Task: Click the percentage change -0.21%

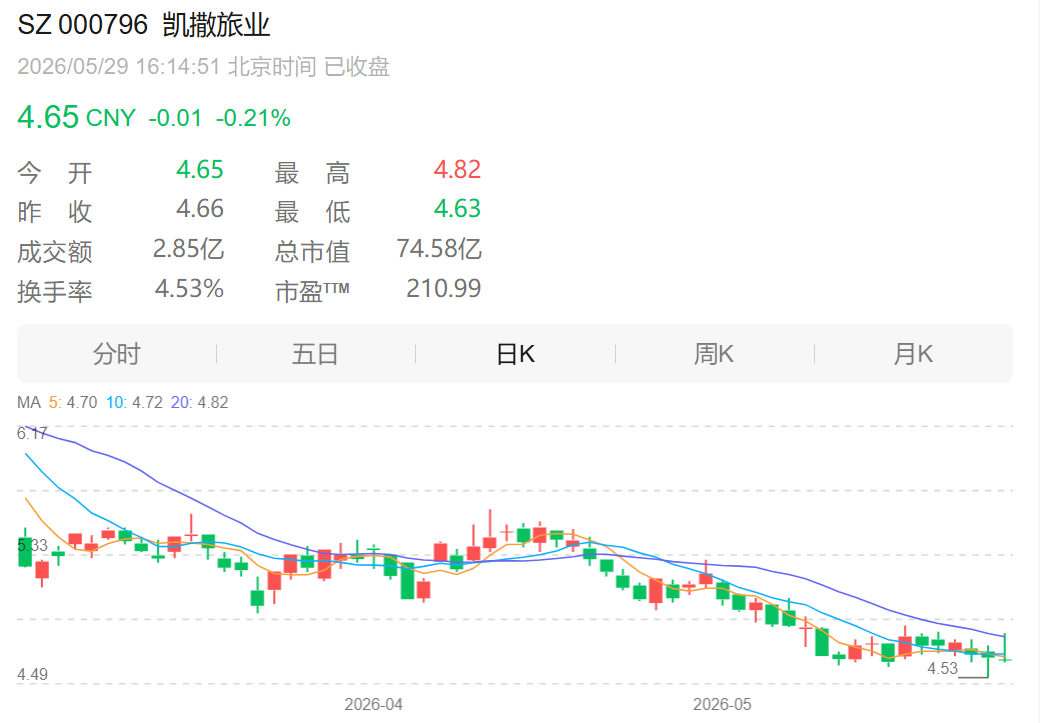Action: click(x=253, y=118)
